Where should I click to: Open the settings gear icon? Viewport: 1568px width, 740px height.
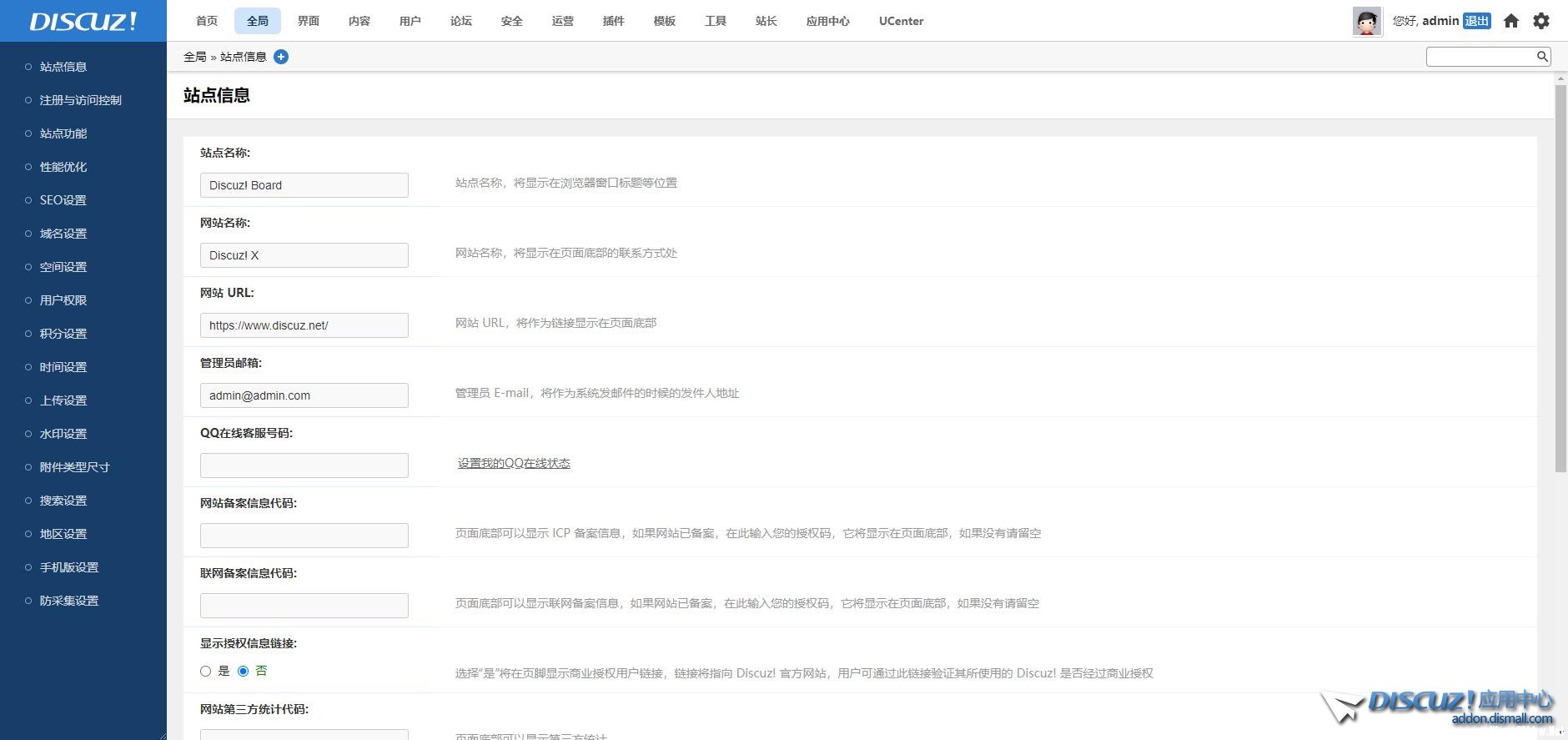pyautogui.click(x=1540, y=21)
